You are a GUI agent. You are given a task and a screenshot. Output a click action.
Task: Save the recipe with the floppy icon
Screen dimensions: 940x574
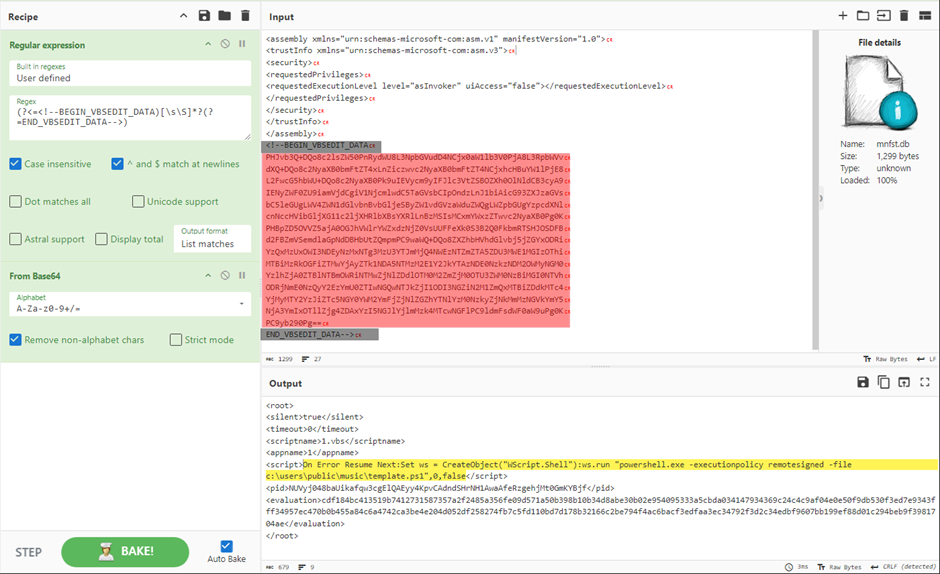(x=204, y=16)
